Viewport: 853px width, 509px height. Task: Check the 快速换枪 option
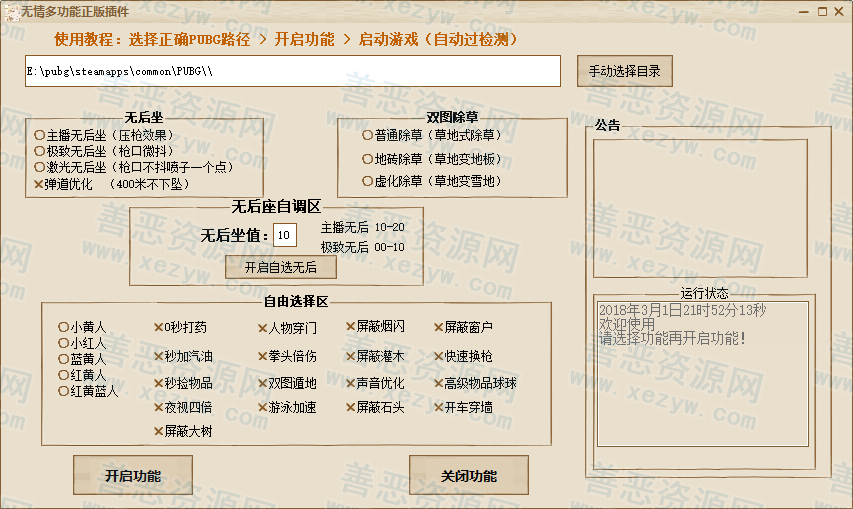438,356
